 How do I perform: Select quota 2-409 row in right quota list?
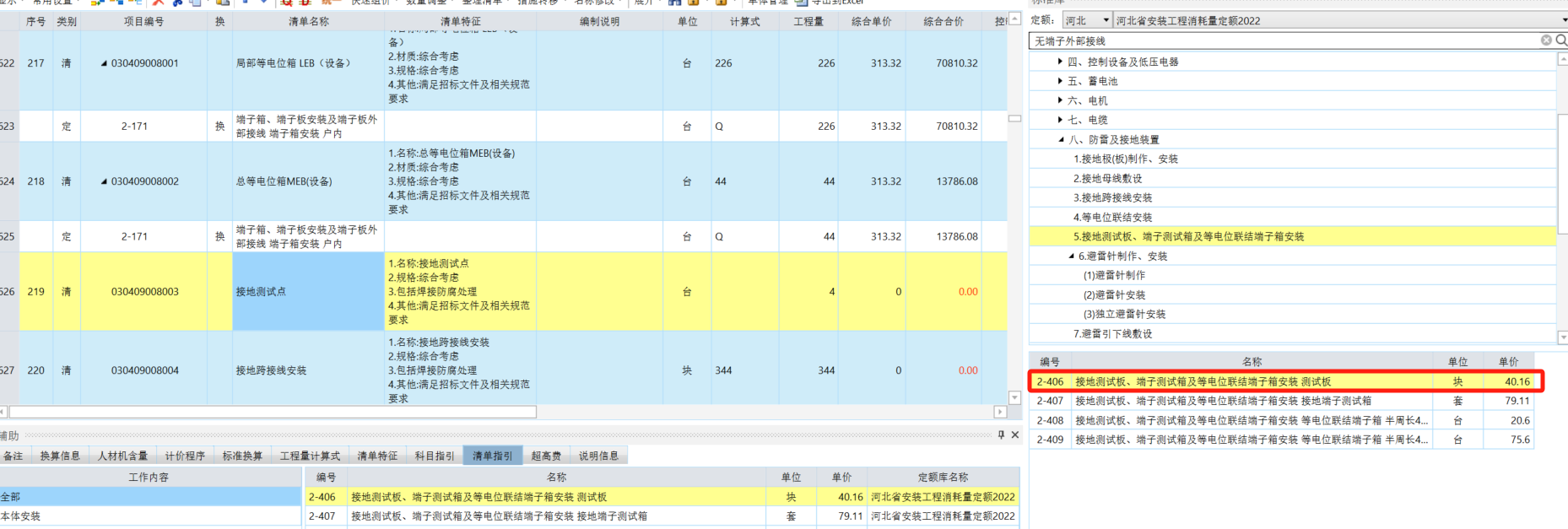coord(1282,440)
